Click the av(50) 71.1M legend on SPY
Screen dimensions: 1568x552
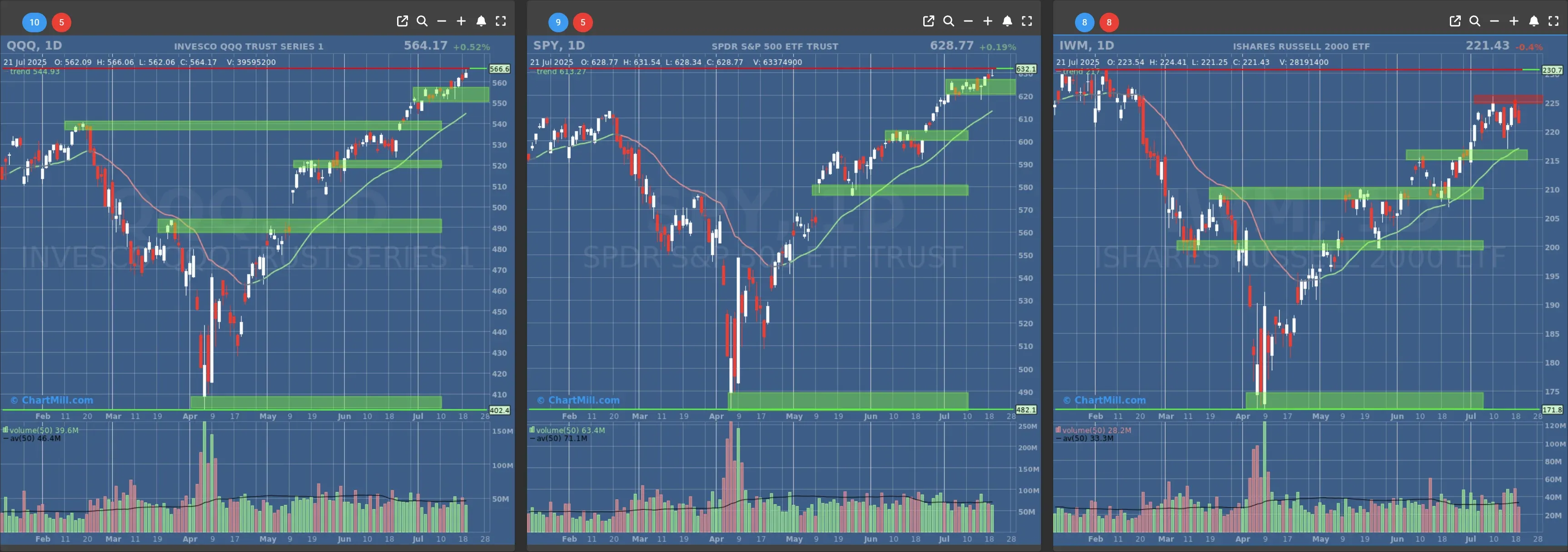click(558, 438)
